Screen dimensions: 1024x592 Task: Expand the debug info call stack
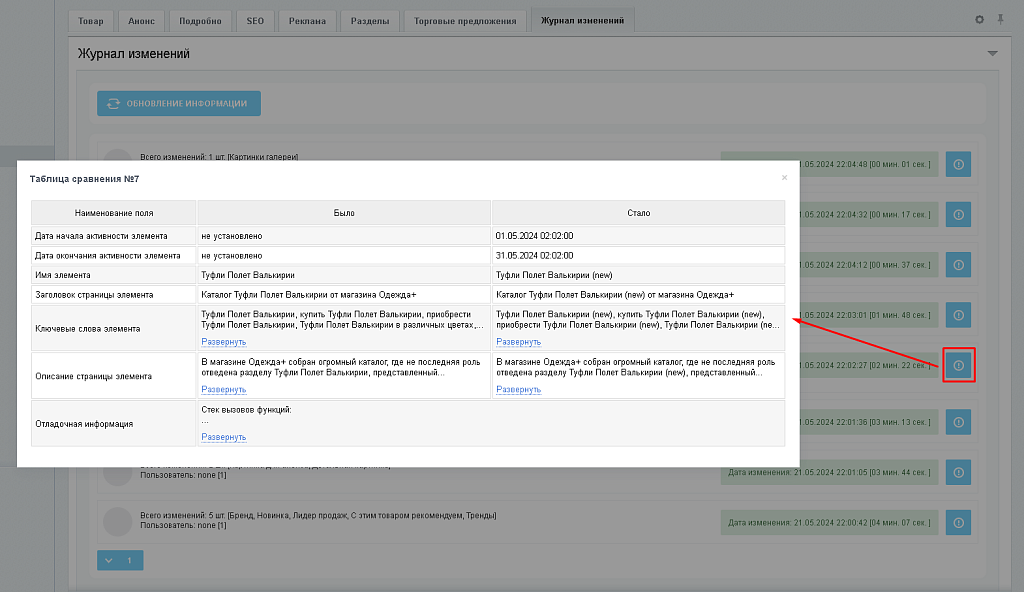pos(223,437)
